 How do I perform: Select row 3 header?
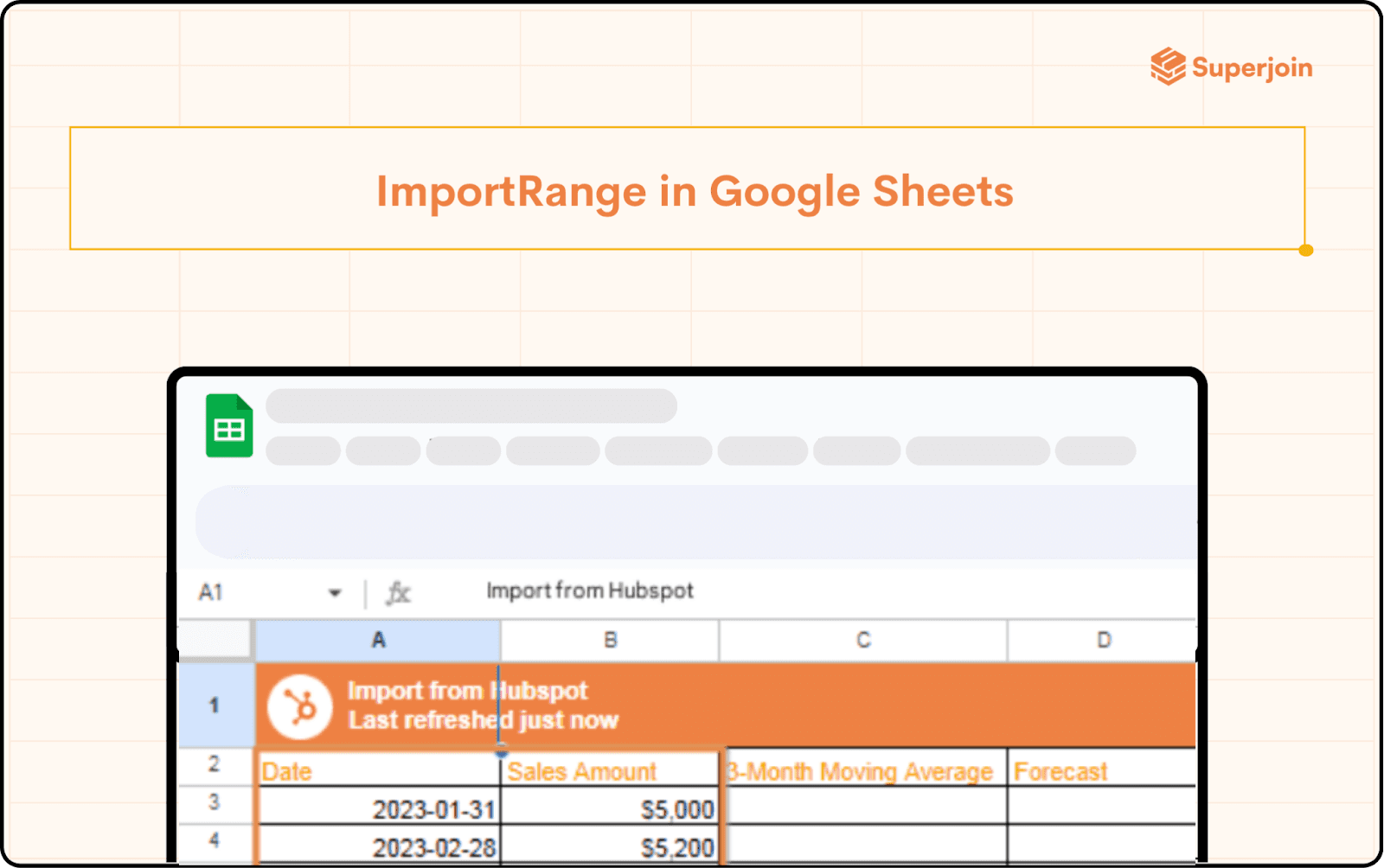point(215,803)
